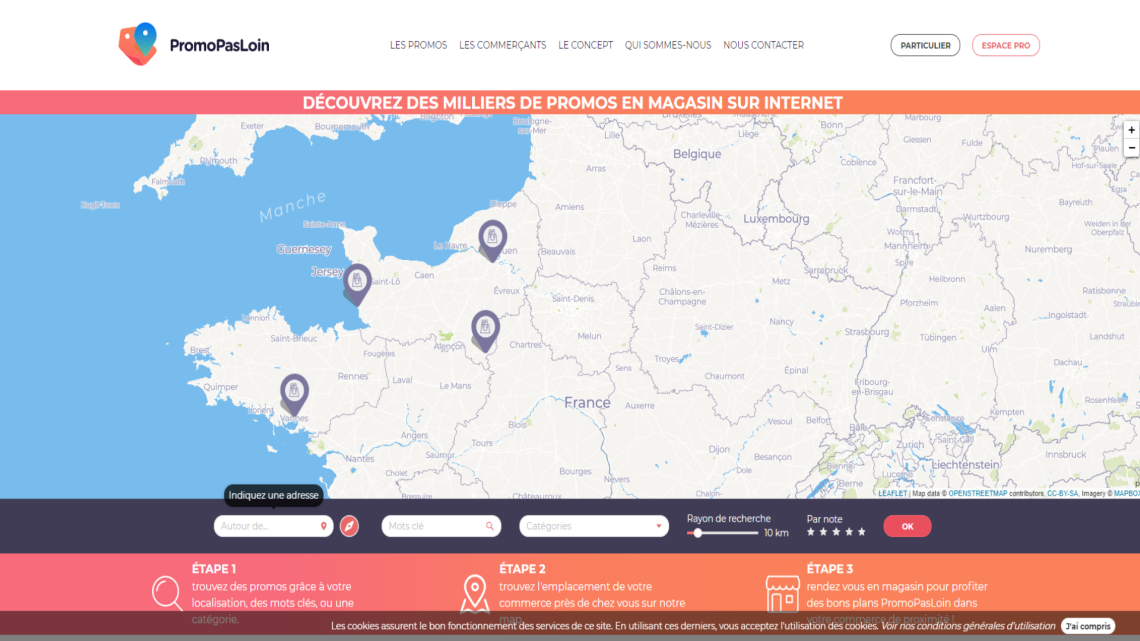Open the CC-BY-SA license link
Image resolution: width=1140 pixels, height=641 pixels.
(1062, 493)
